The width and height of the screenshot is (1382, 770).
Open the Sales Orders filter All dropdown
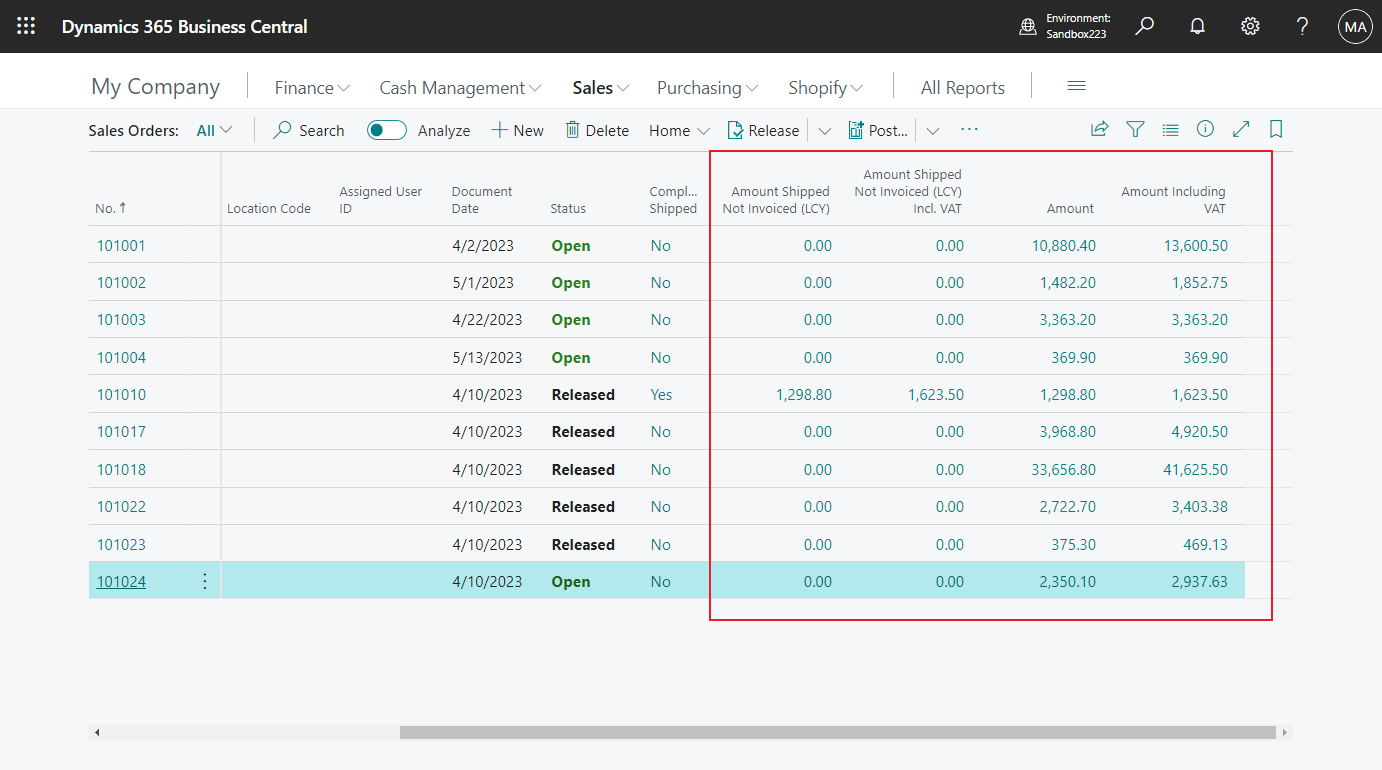(x=214, y=130)
